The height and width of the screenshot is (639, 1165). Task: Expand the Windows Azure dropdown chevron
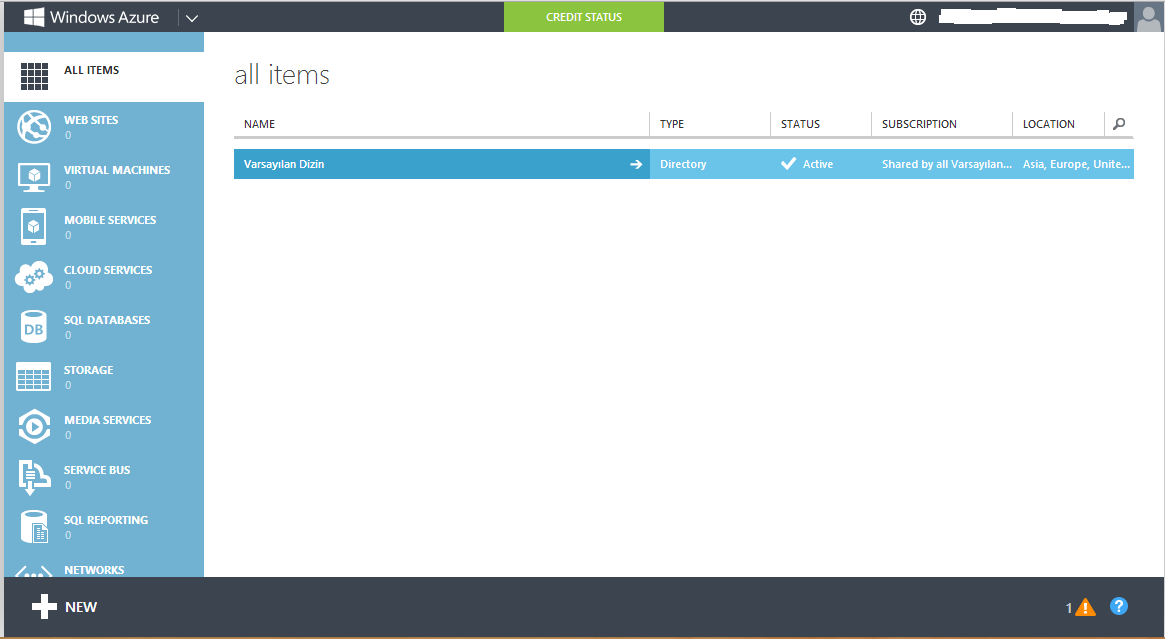pyautogui.click(x=191, y=17)
